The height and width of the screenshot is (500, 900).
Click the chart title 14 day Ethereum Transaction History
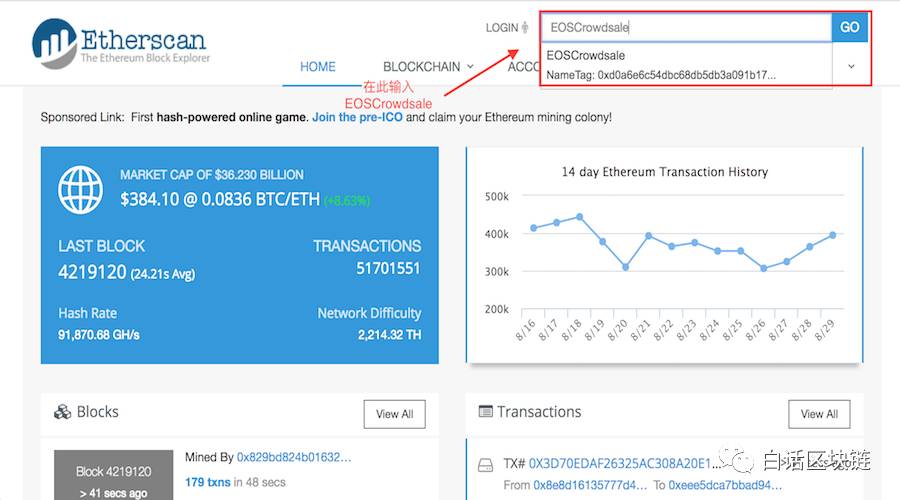coord(665,172)
